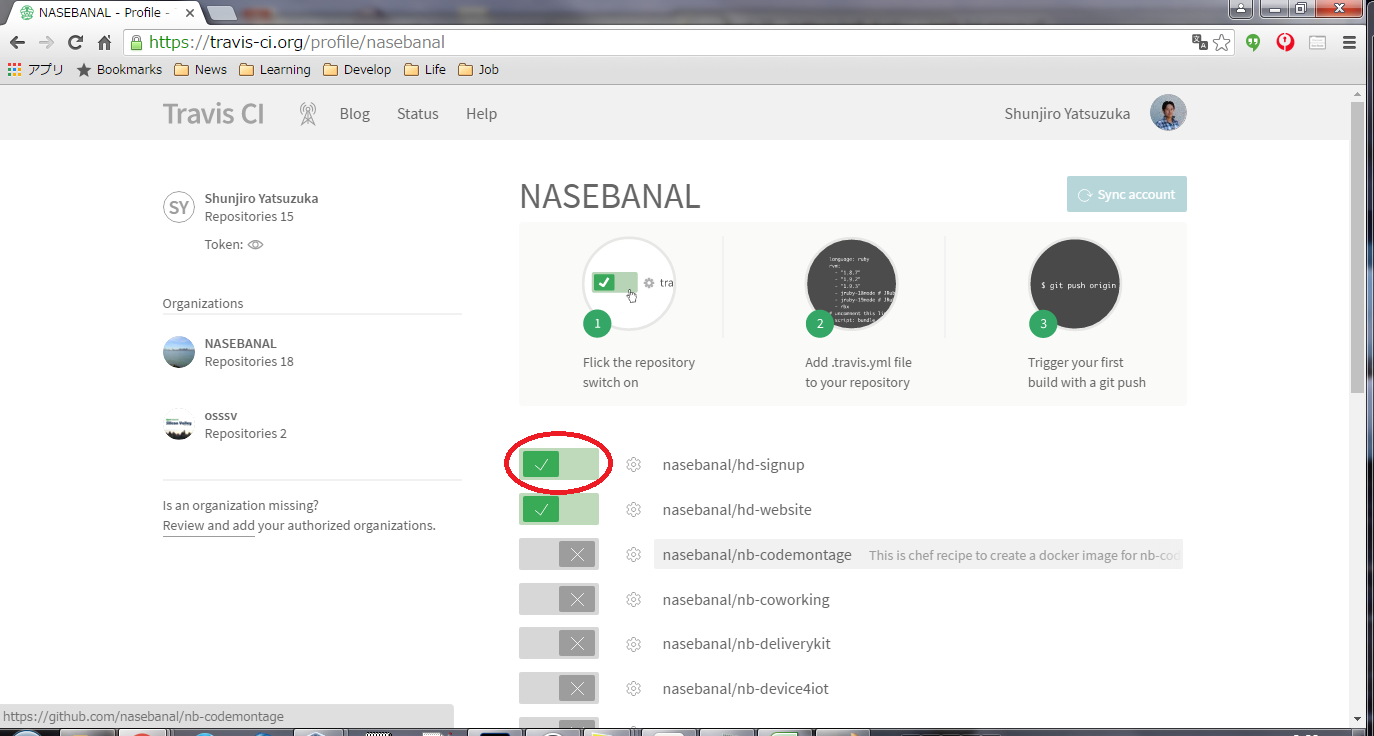Select the NASEBANAL organization
The image size is (1374, 736).
coord(241,343)
